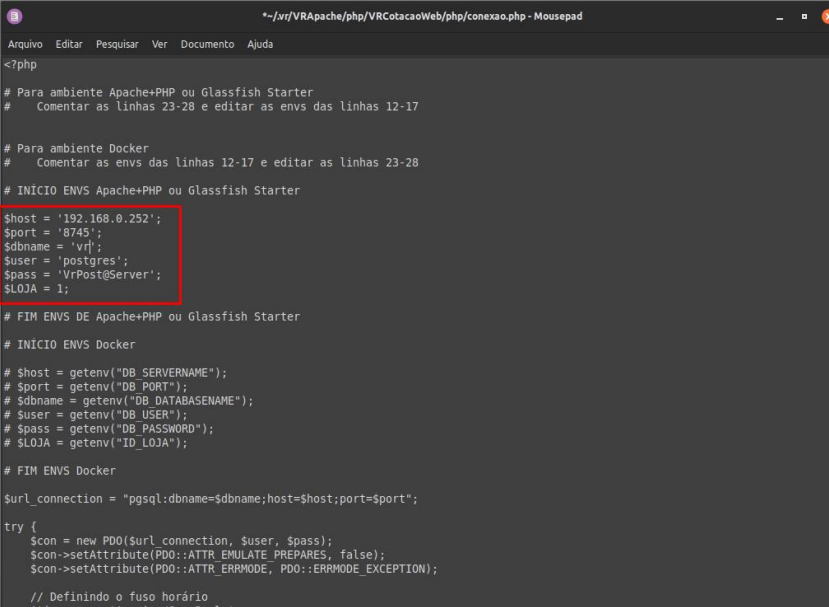The width and height of the screenshot is (829, 607).
Task: Open the Ver menu
Action: pyautogui.click(x=160, y=44)
